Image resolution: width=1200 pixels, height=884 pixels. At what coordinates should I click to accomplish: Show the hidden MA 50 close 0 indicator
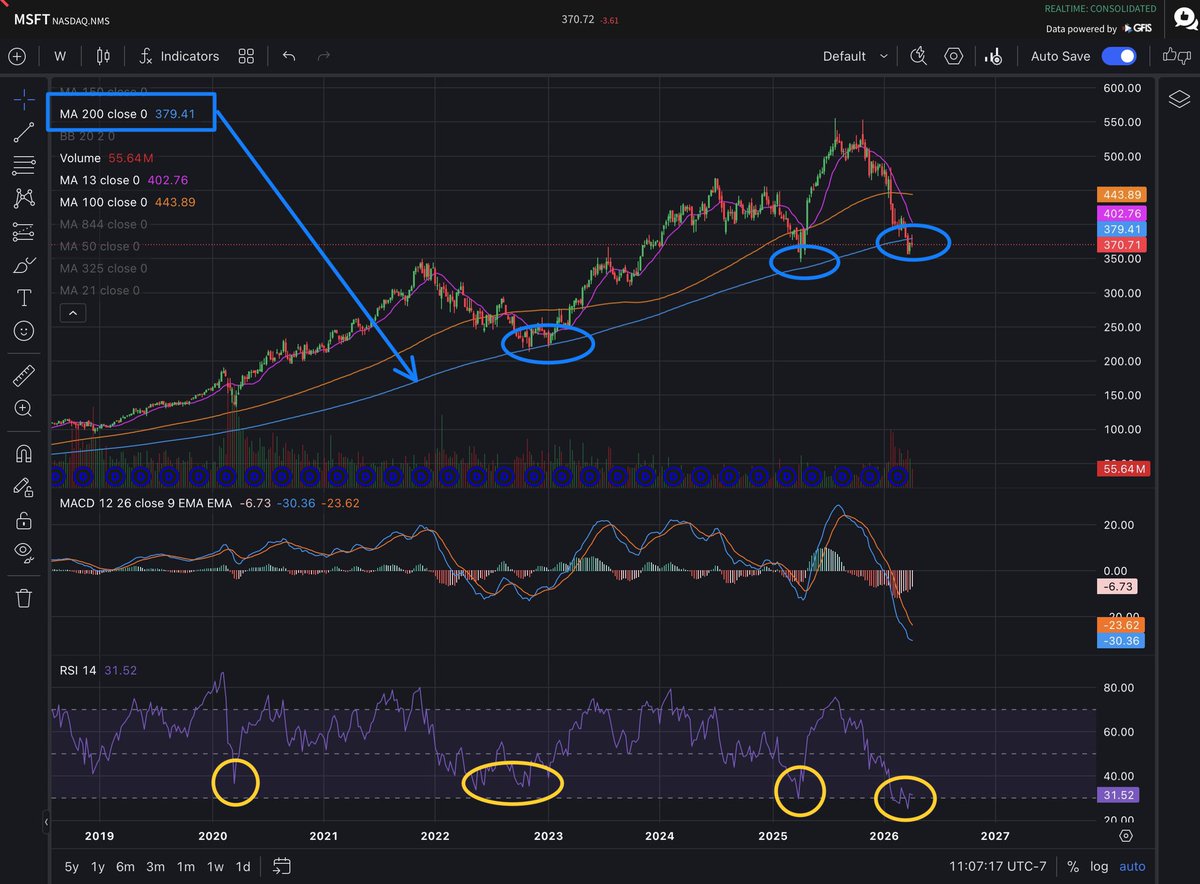[99, 246]
